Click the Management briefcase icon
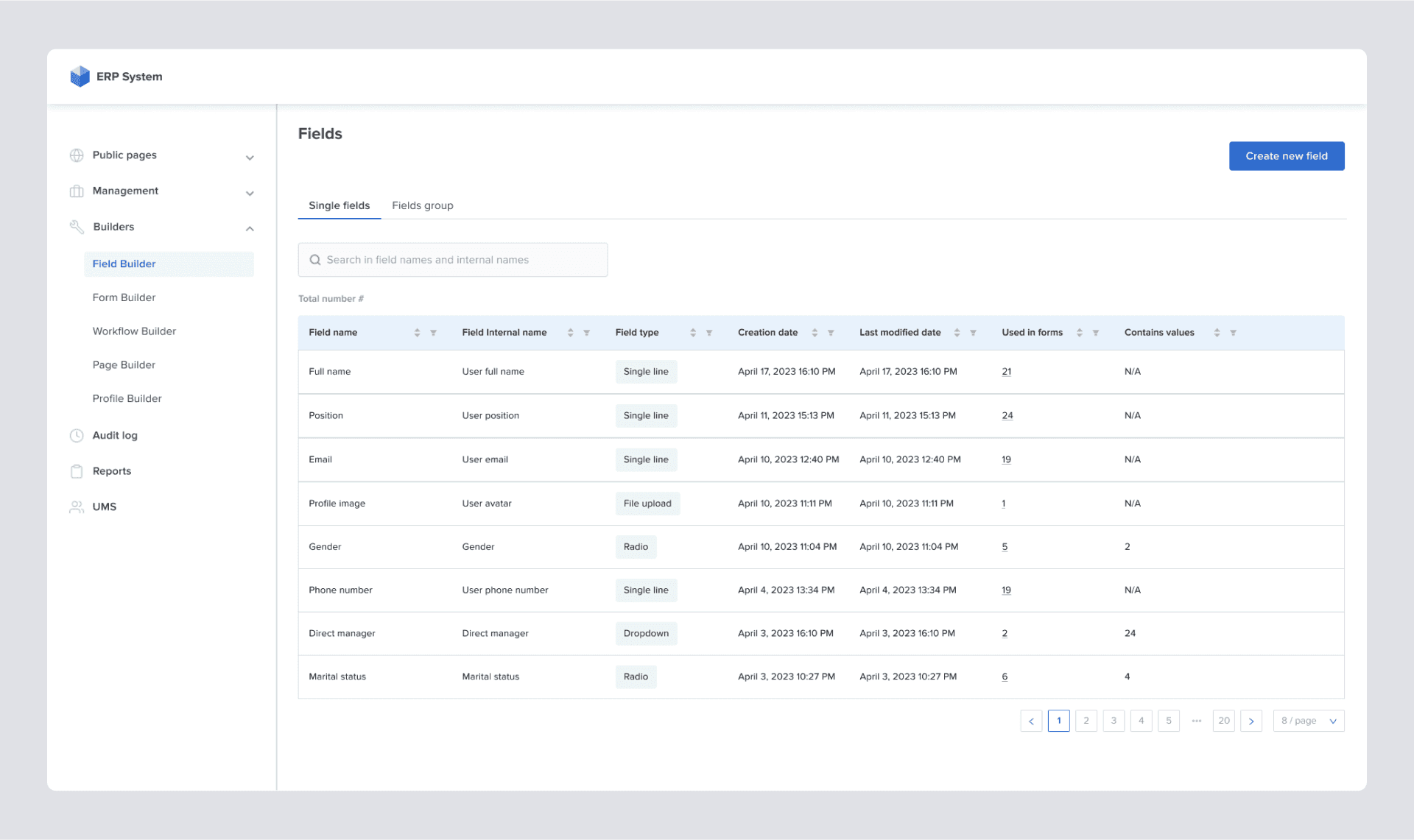 pyautogui.click(x=77, y=191)
